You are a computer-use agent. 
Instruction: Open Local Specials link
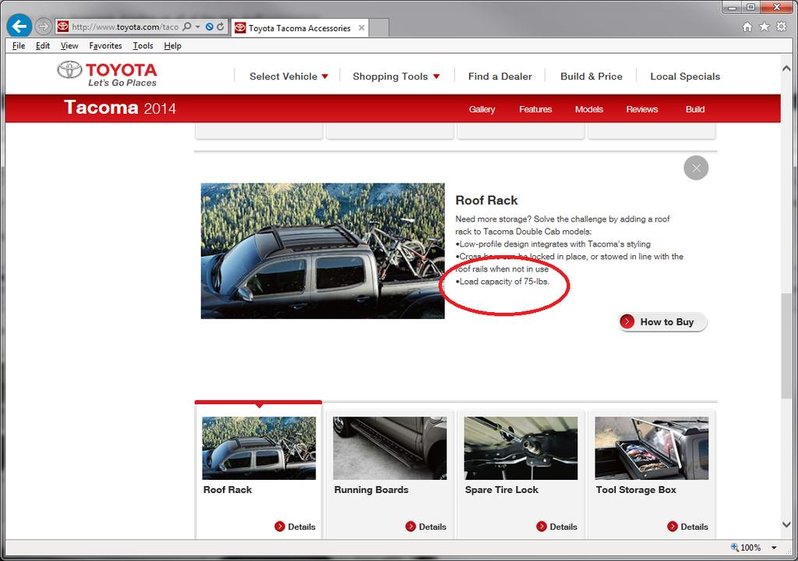click(x=685, y=76)
